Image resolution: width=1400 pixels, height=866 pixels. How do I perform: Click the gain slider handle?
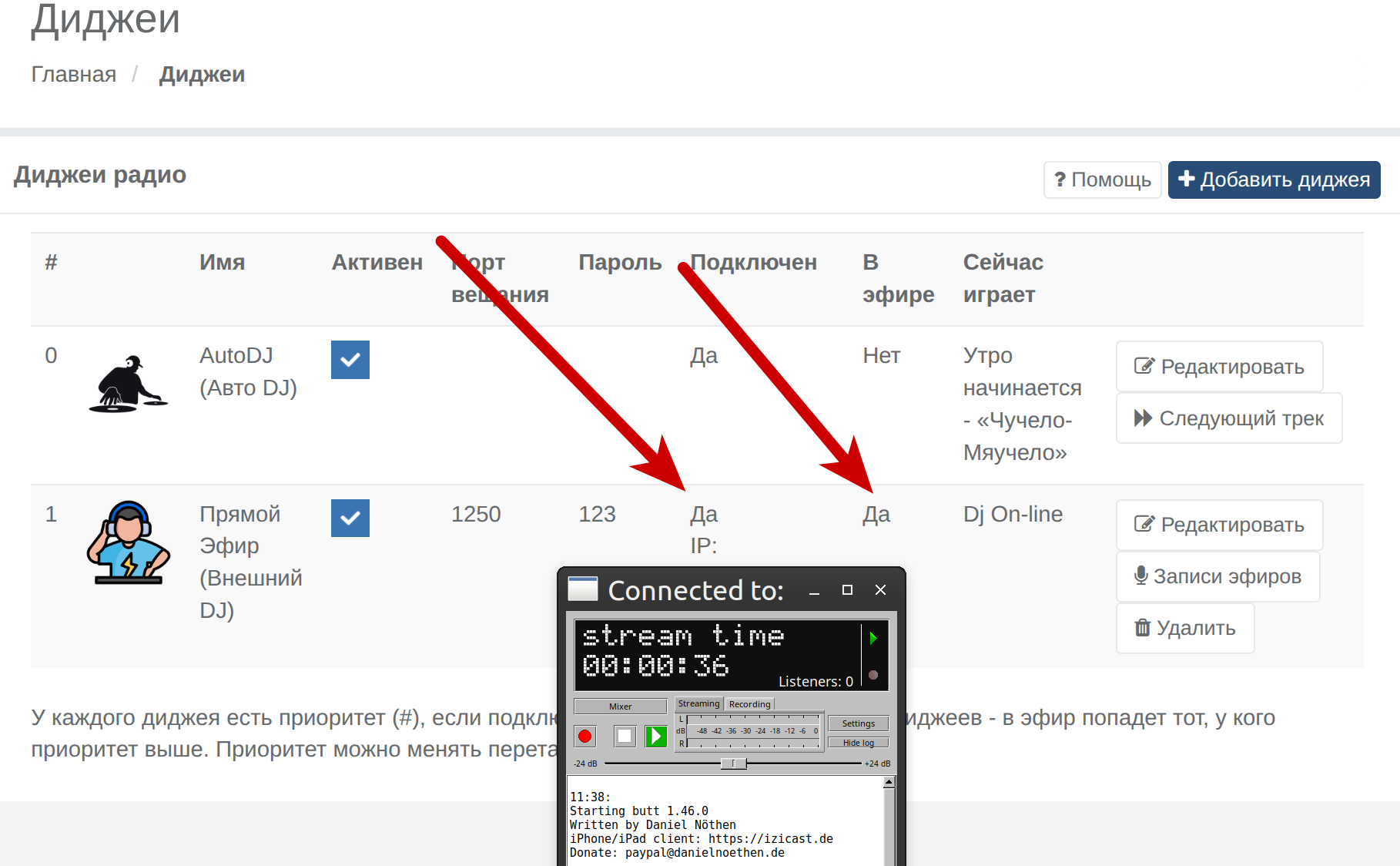[x=733, y=764]
